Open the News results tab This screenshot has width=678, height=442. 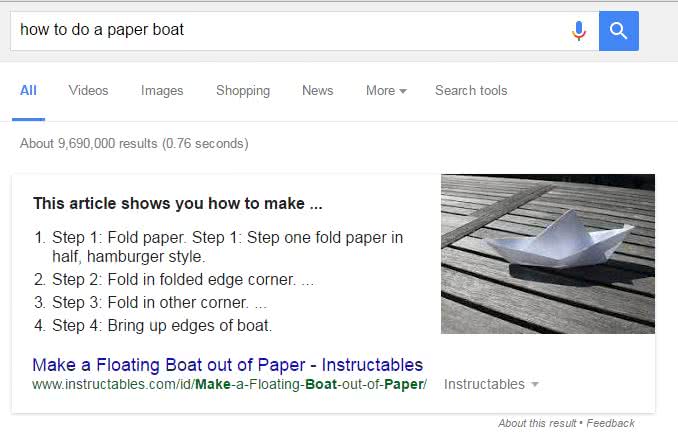coord(318,90)
